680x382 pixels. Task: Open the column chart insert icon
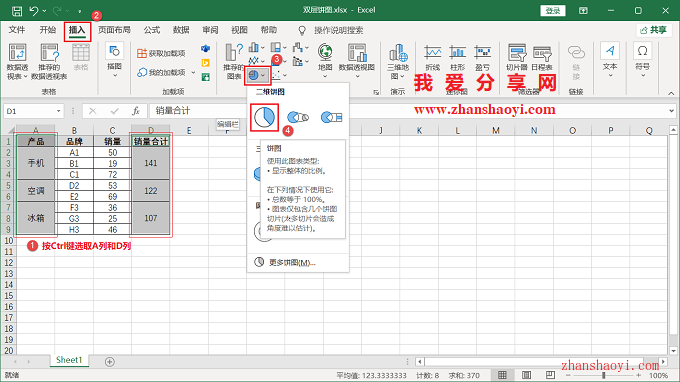point(254,47)
